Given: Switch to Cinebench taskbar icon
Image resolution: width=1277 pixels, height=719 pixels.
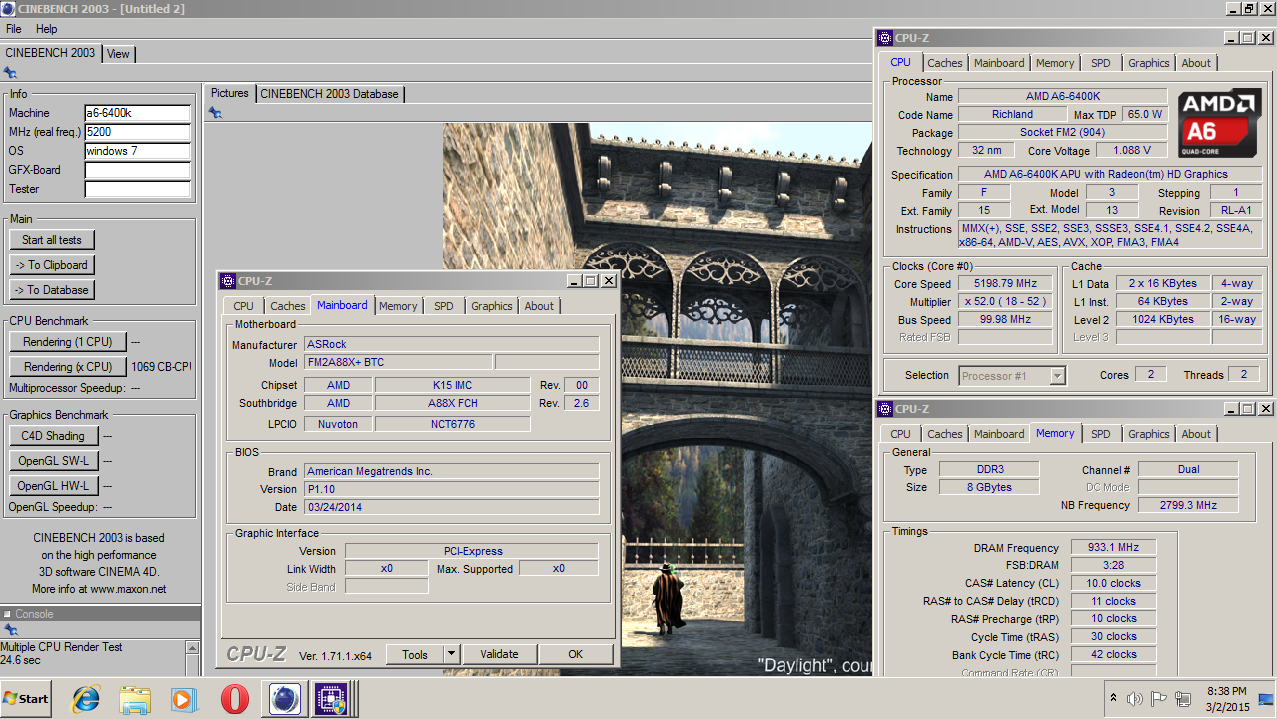Looking at the screenshot, I should [x=283, y=699].
